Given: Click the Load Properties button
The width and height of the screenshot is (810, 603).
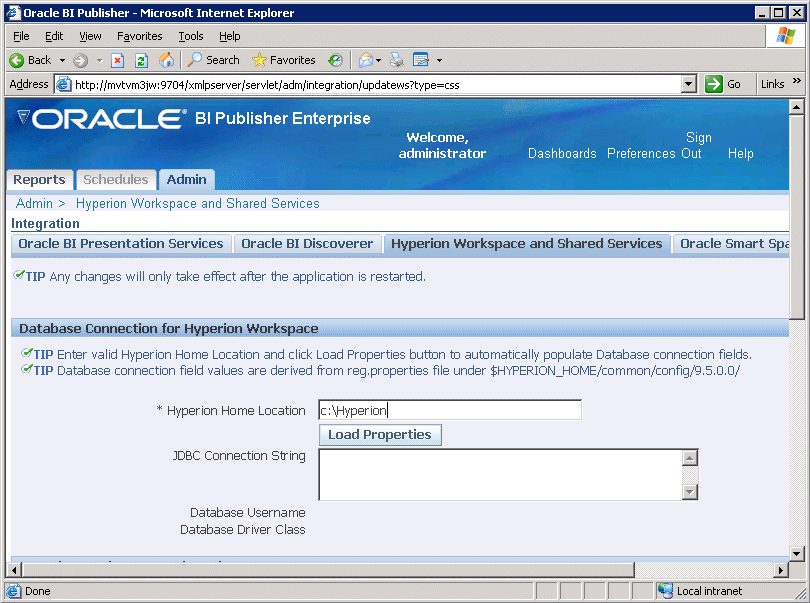Looking at the screenshot, I should coord(380,435).
